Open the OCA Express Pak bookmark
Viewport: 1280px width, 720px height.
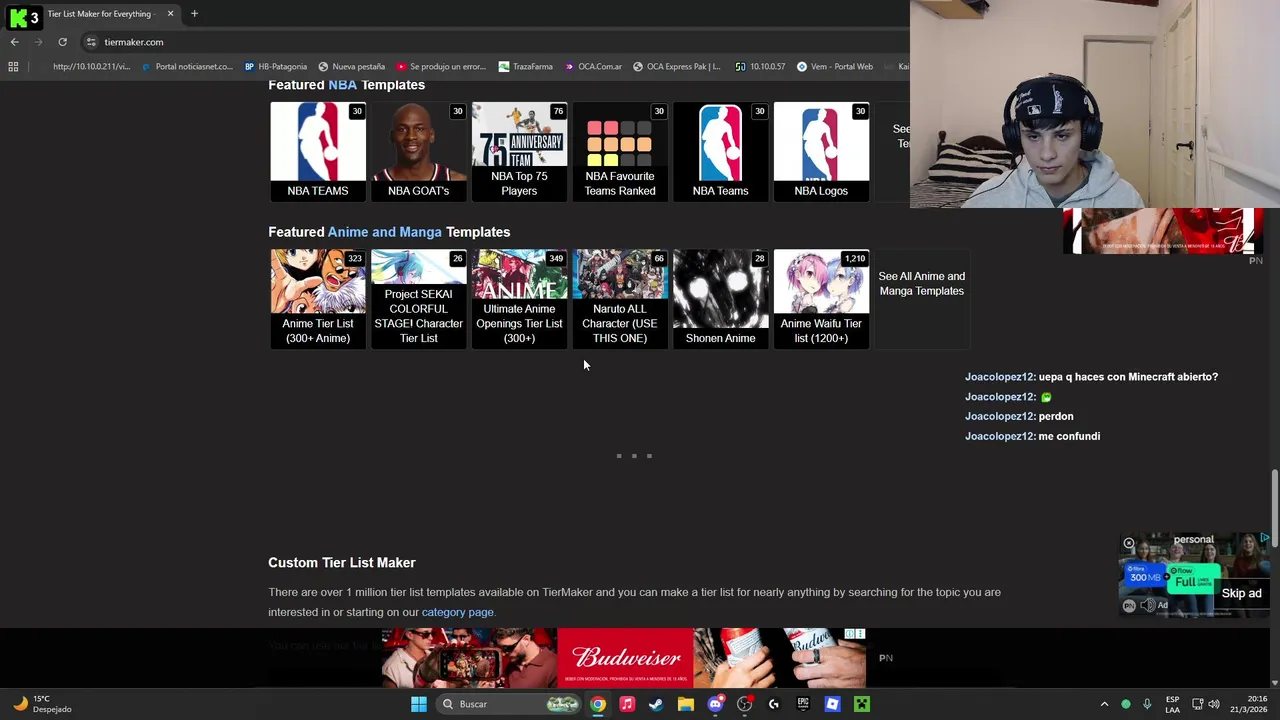[676, 67]
